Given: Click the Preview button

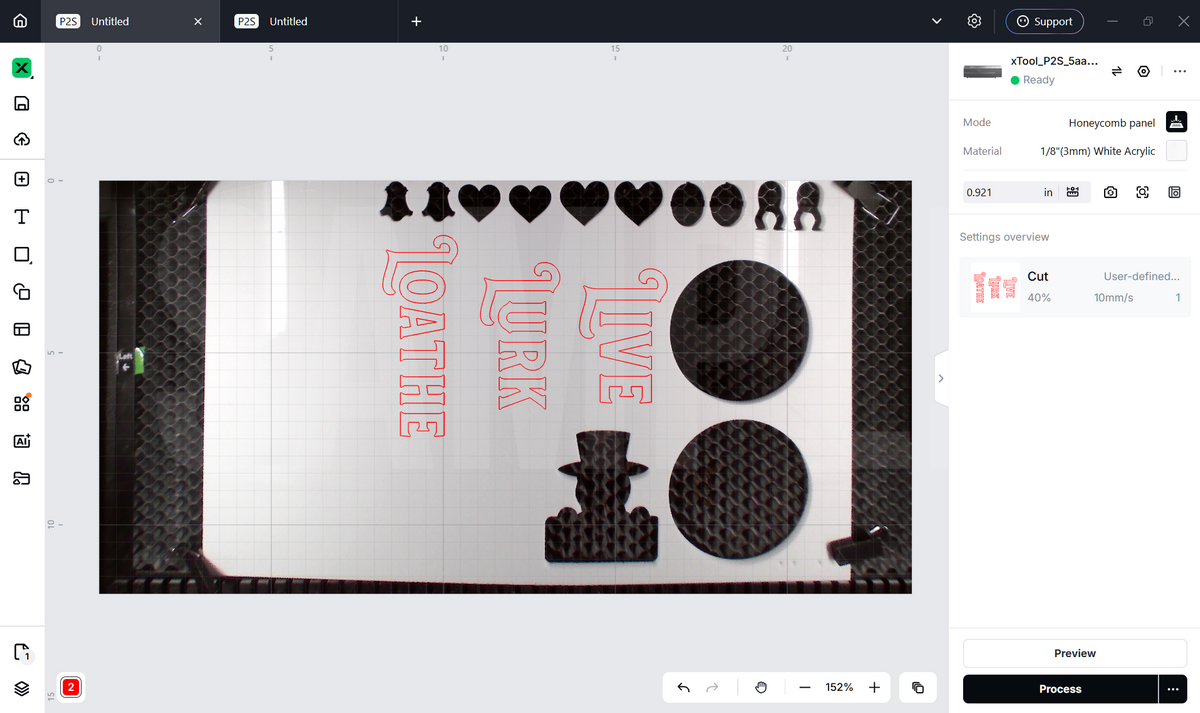Looking at the screenshot, I should coord(1075,653).
